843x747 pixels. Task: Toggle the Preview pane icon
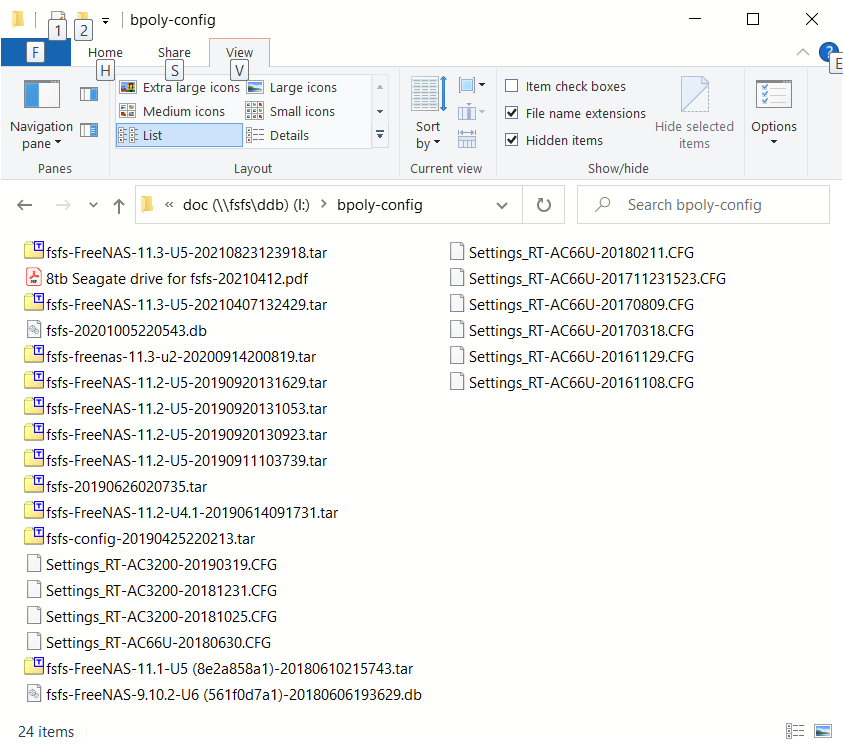[x=89, y=94]
